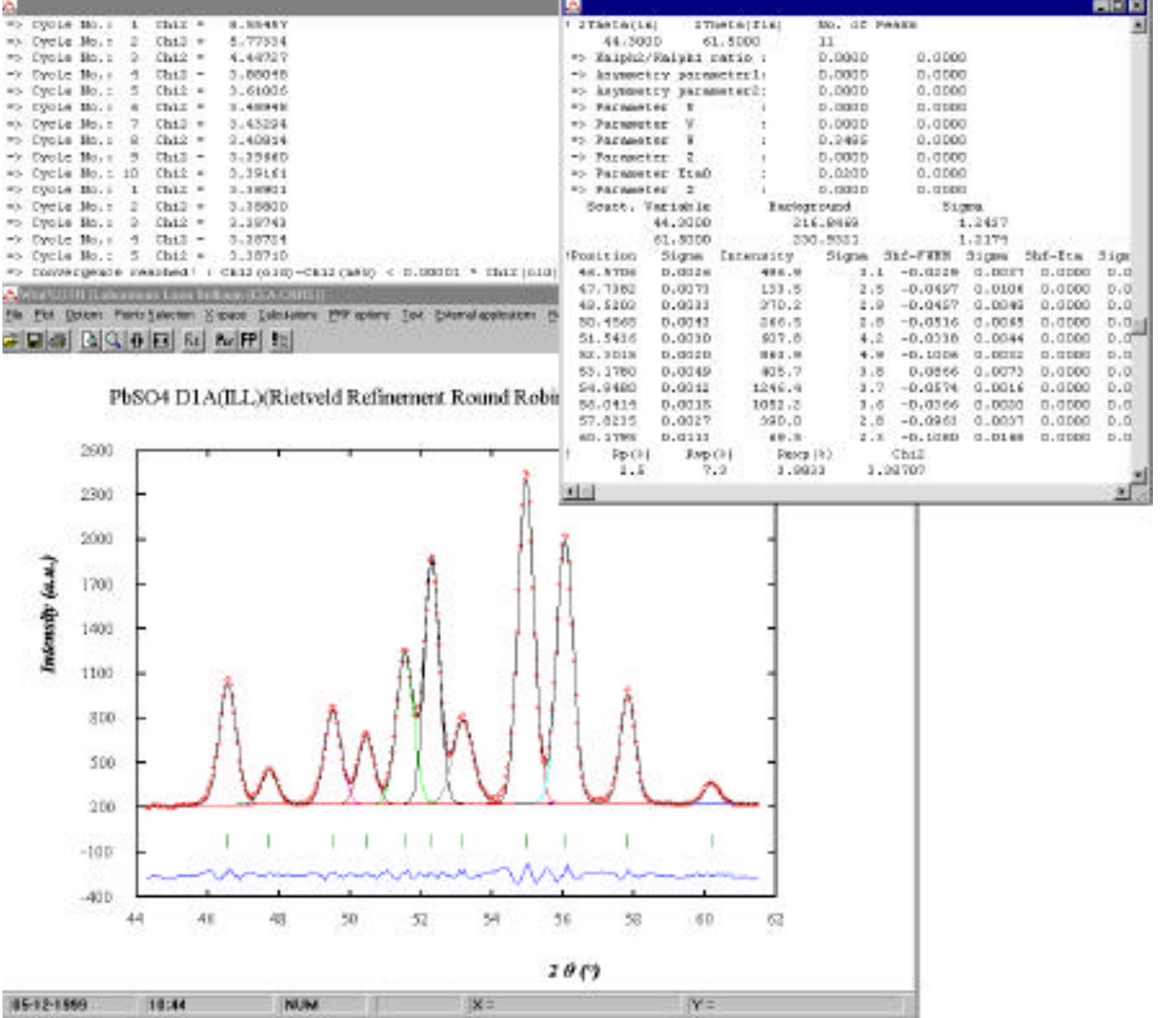Open the Calculations menu
This screenshot has width=1176, height=1018.
(288, 315)
